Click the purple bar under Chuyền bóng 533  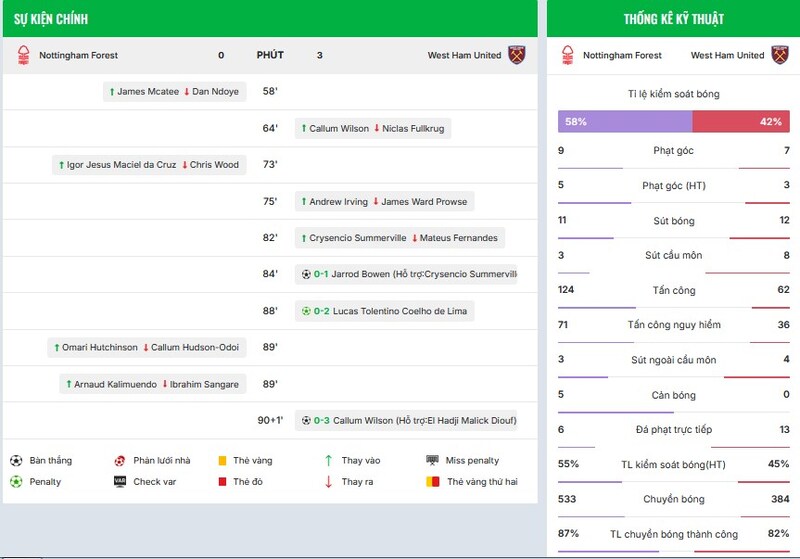tap(591, 517)
